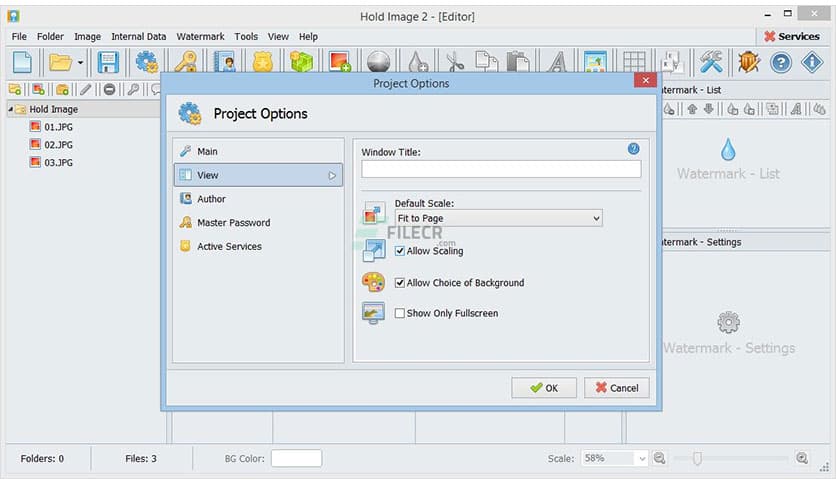
Task: Click the orange bug report icon
Action: (749, 62)
